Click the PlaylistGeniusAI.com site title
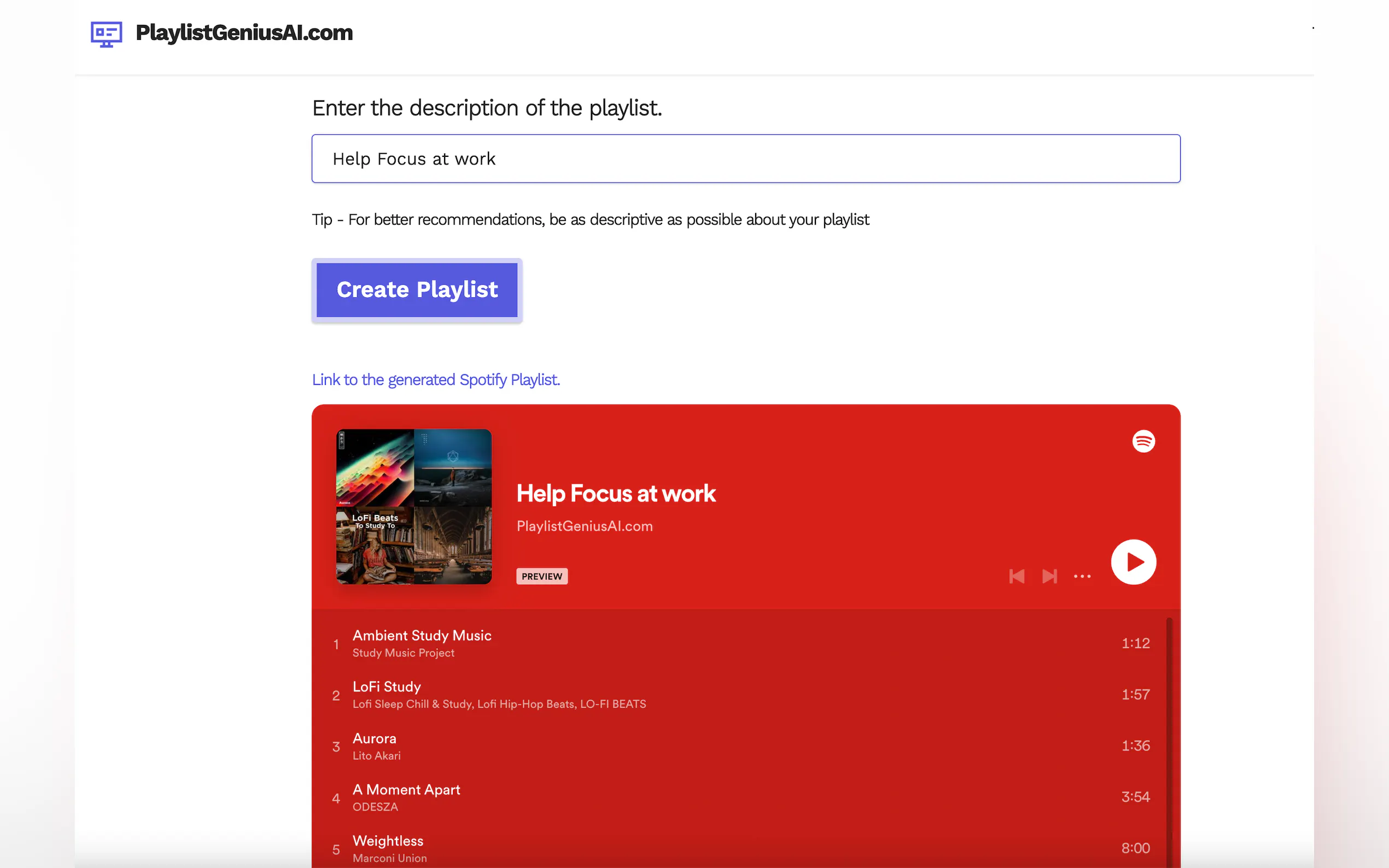Image resolution: width=1389 pixels, height=868 pixels. coord(244,33)
